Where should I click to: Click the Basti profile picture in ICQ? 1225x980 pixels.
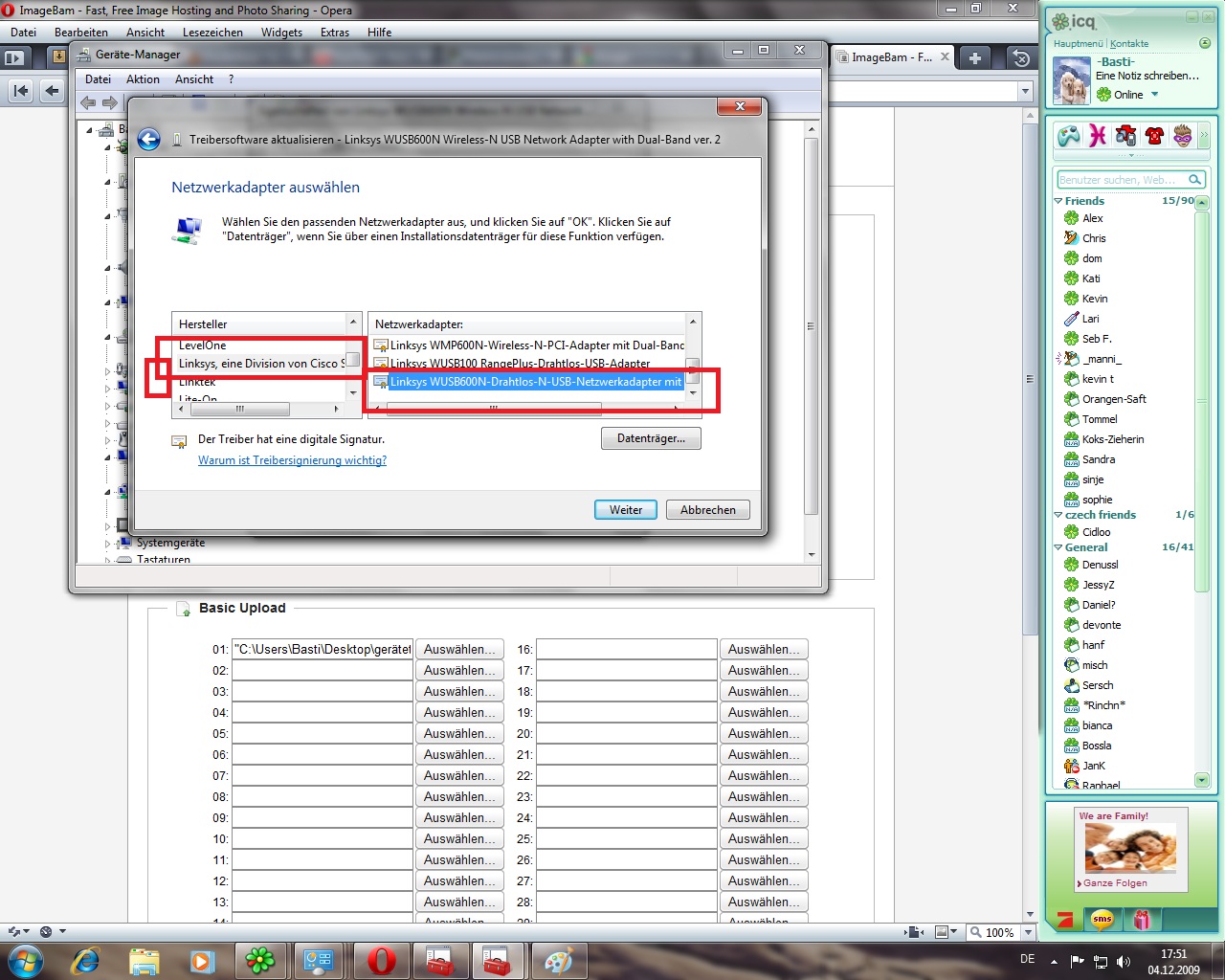pos(1072,80)
